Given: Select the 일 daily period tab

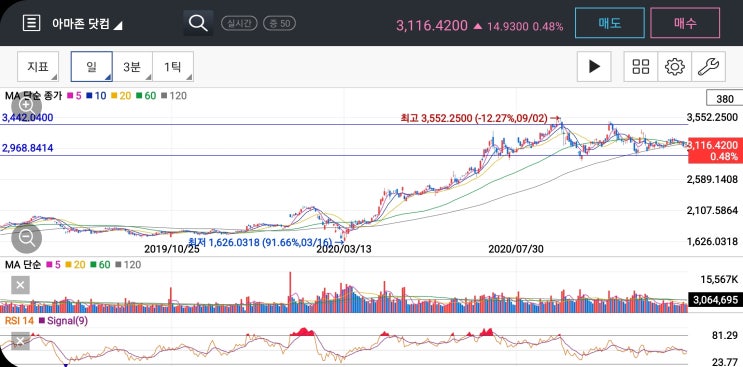Looking at the screenshot, I should point(91,67).
